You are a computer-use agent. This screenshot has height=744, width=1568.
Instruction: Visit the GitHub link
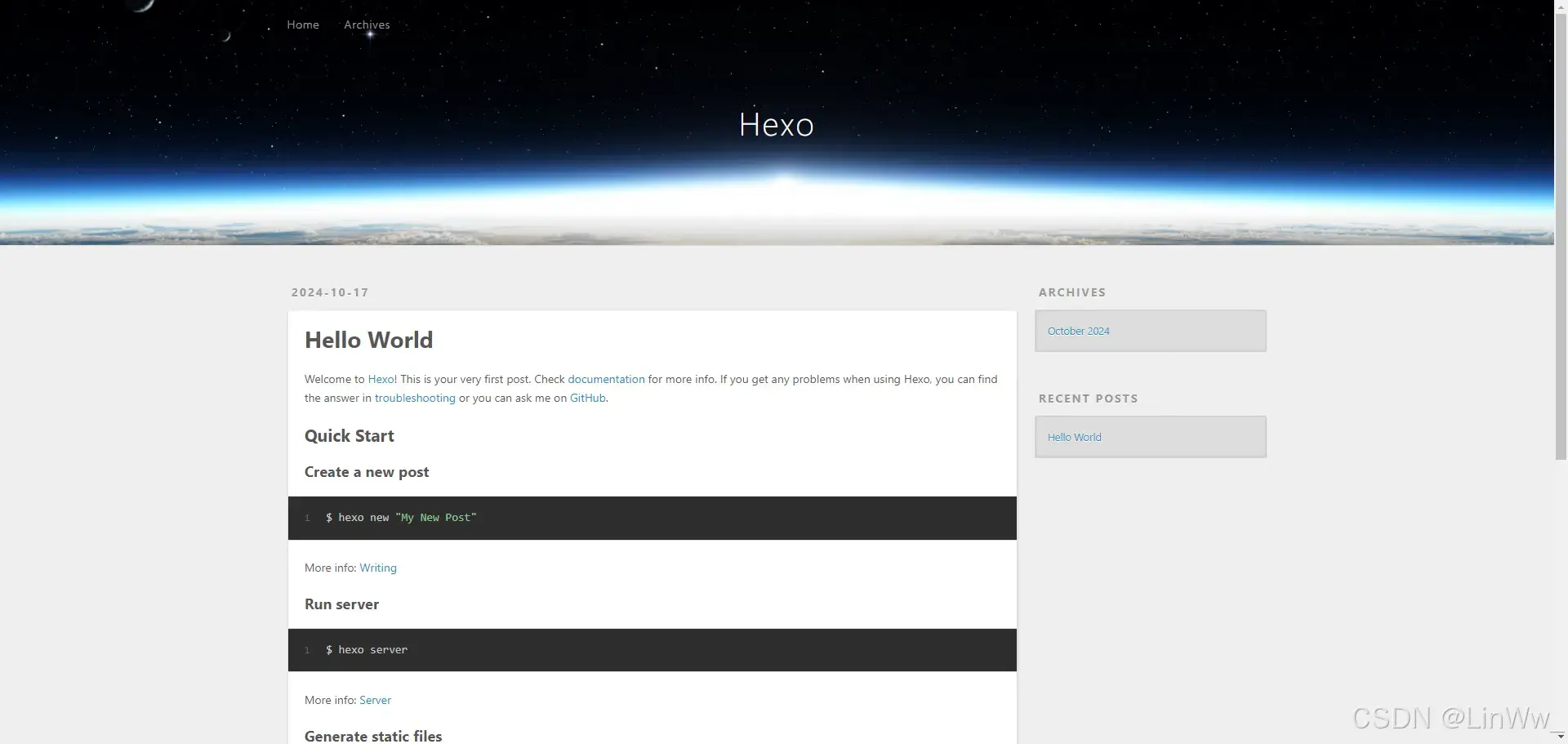tap(587, 398)
